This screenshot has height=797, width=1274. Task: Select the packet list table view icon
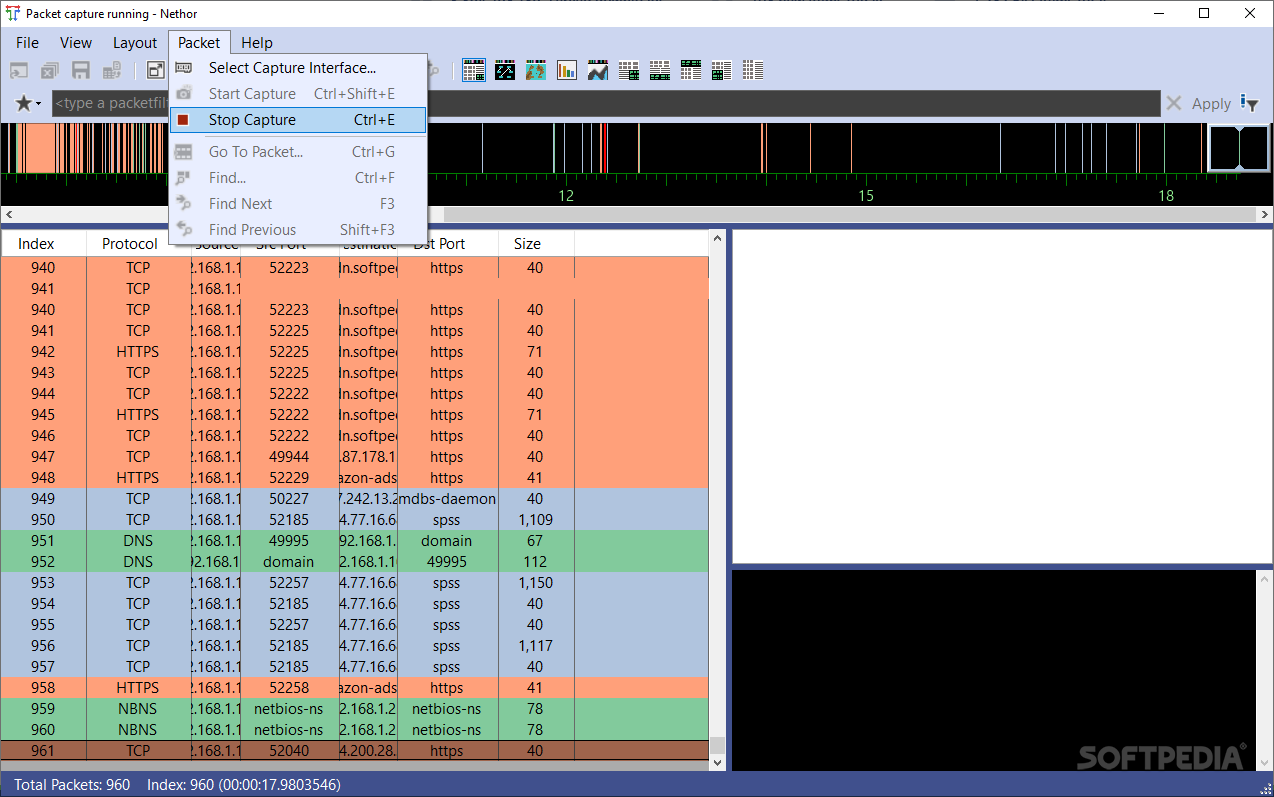click(474, 70)
